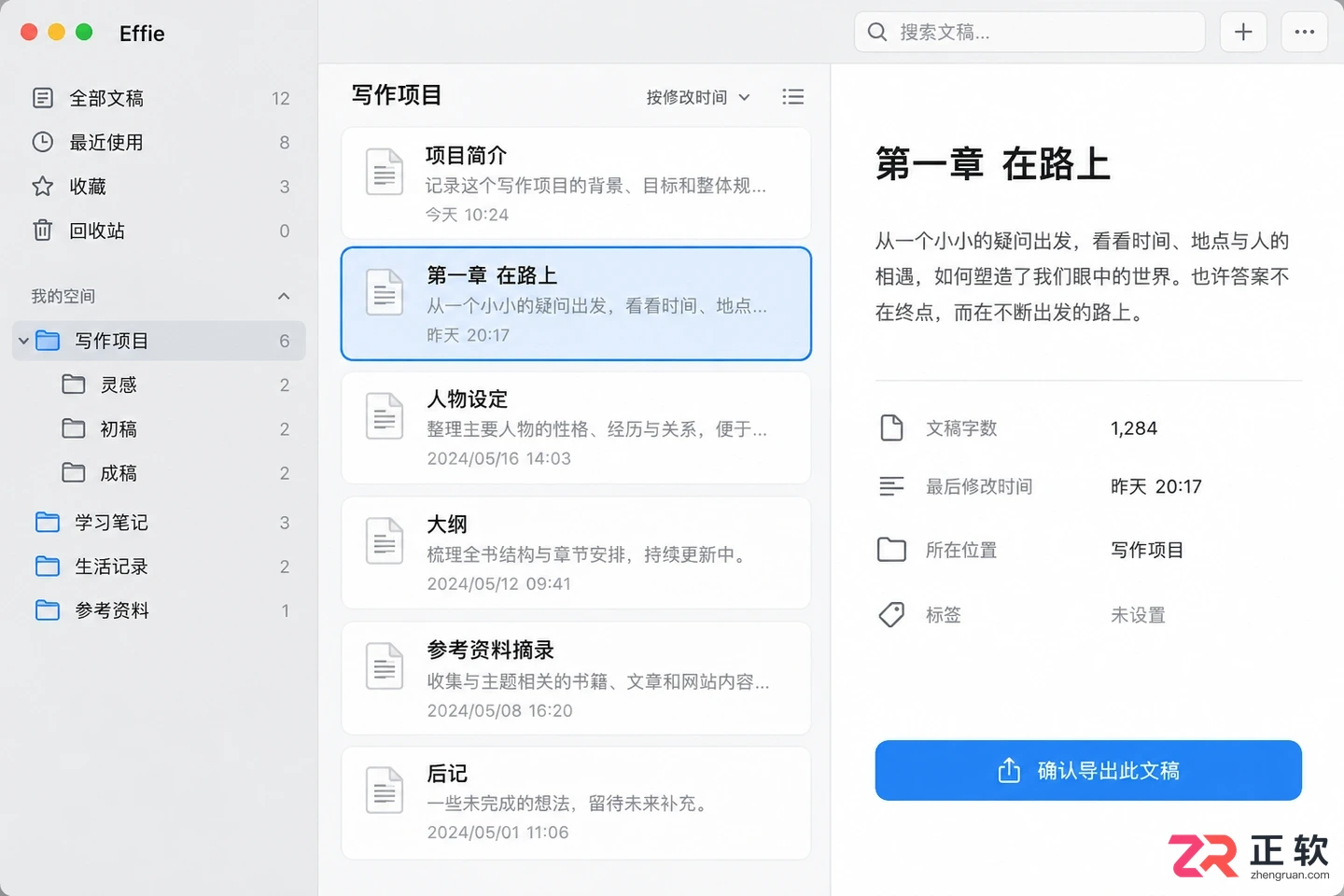Click the 2024/05/16 14:03 timestamp

tap(499, 458)
